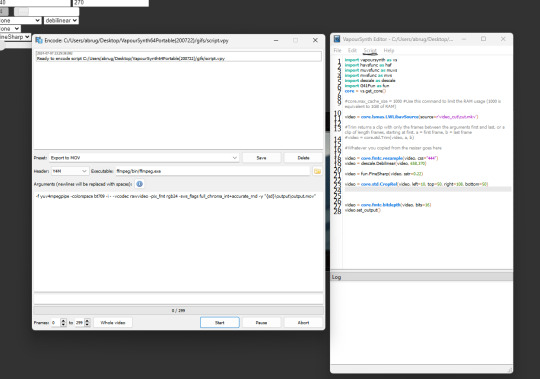Click the Abort button

coord(303,323)
